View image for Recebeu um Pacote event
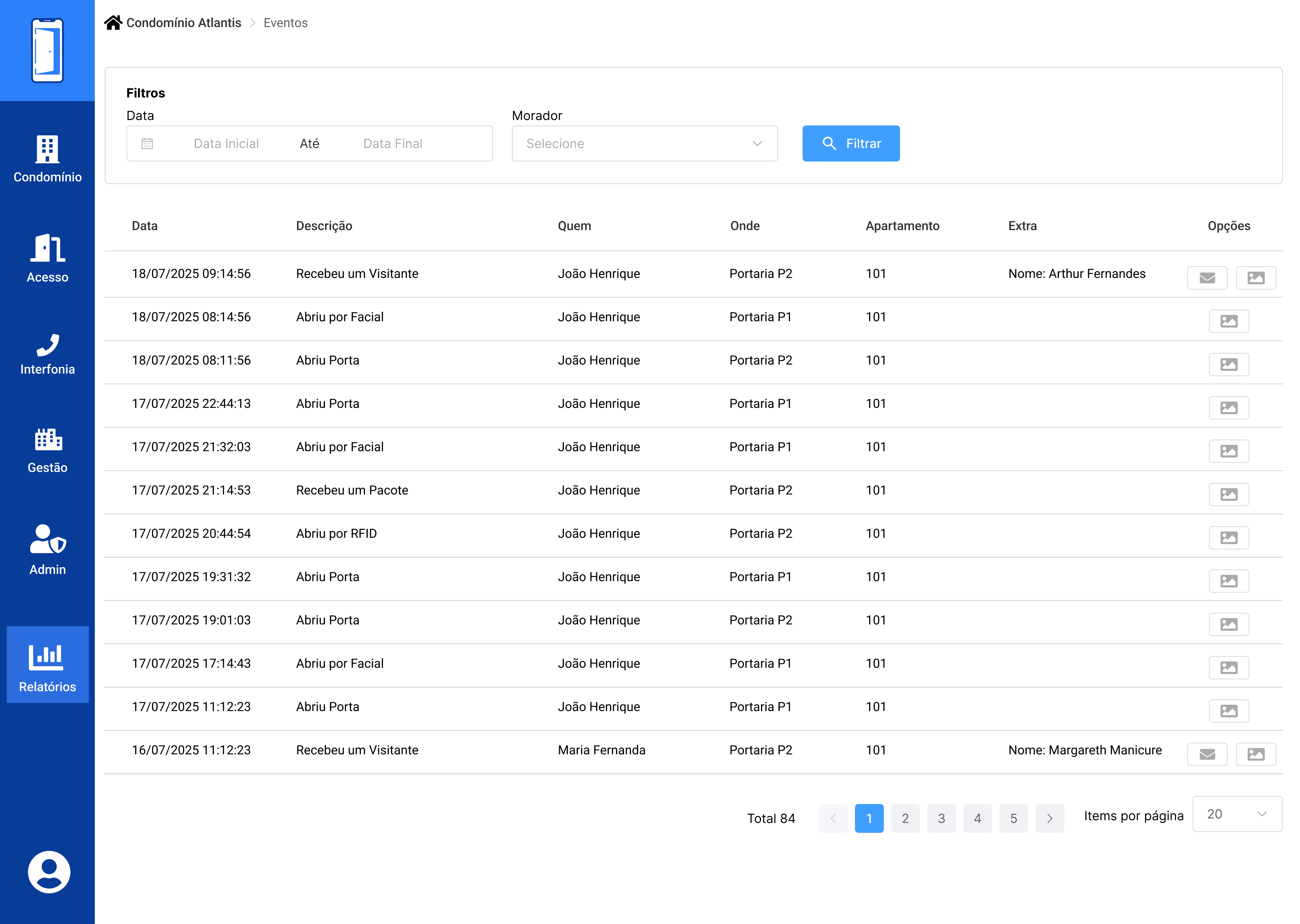 pos(1228,494)
